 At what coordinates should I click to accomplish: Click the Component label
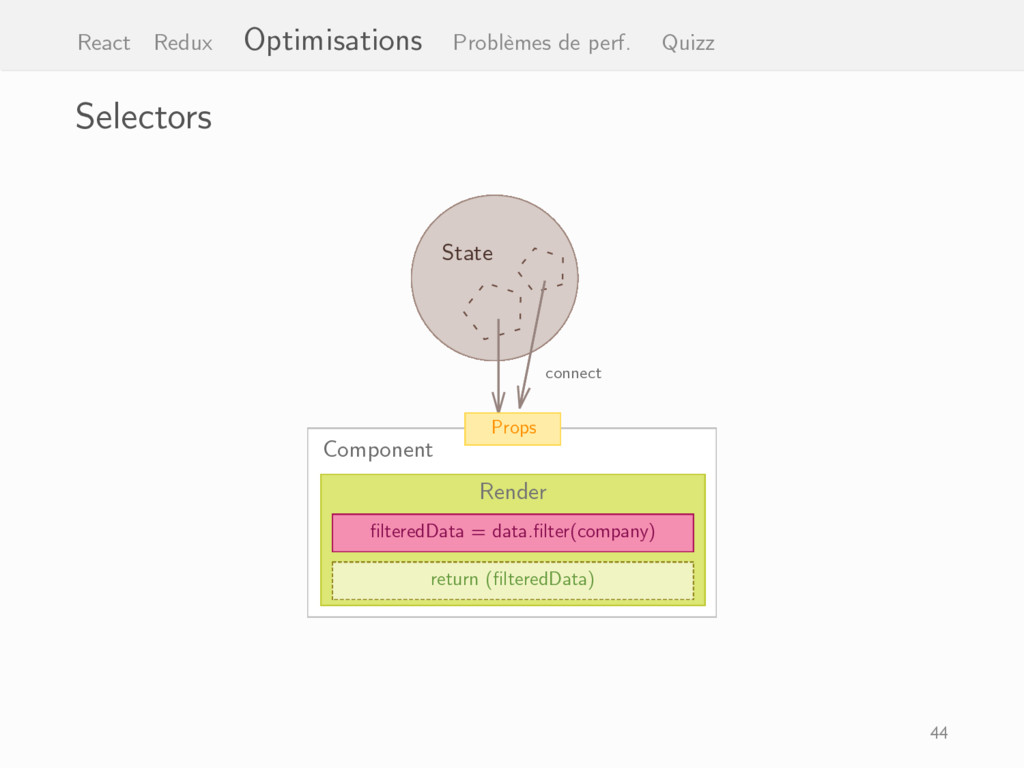378,450
